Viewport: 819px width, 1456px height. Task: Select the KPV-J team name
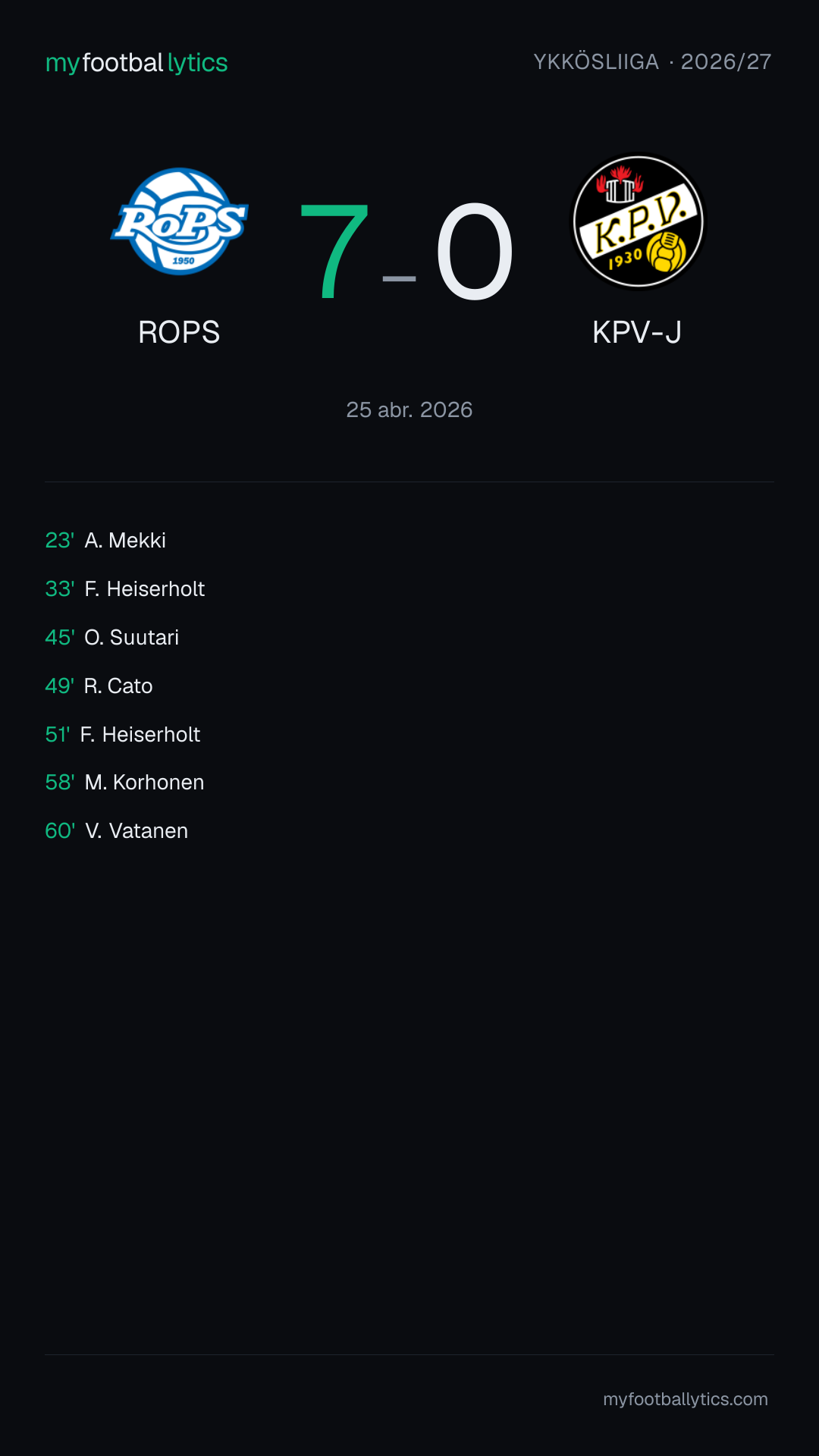[x=637, y=332]
